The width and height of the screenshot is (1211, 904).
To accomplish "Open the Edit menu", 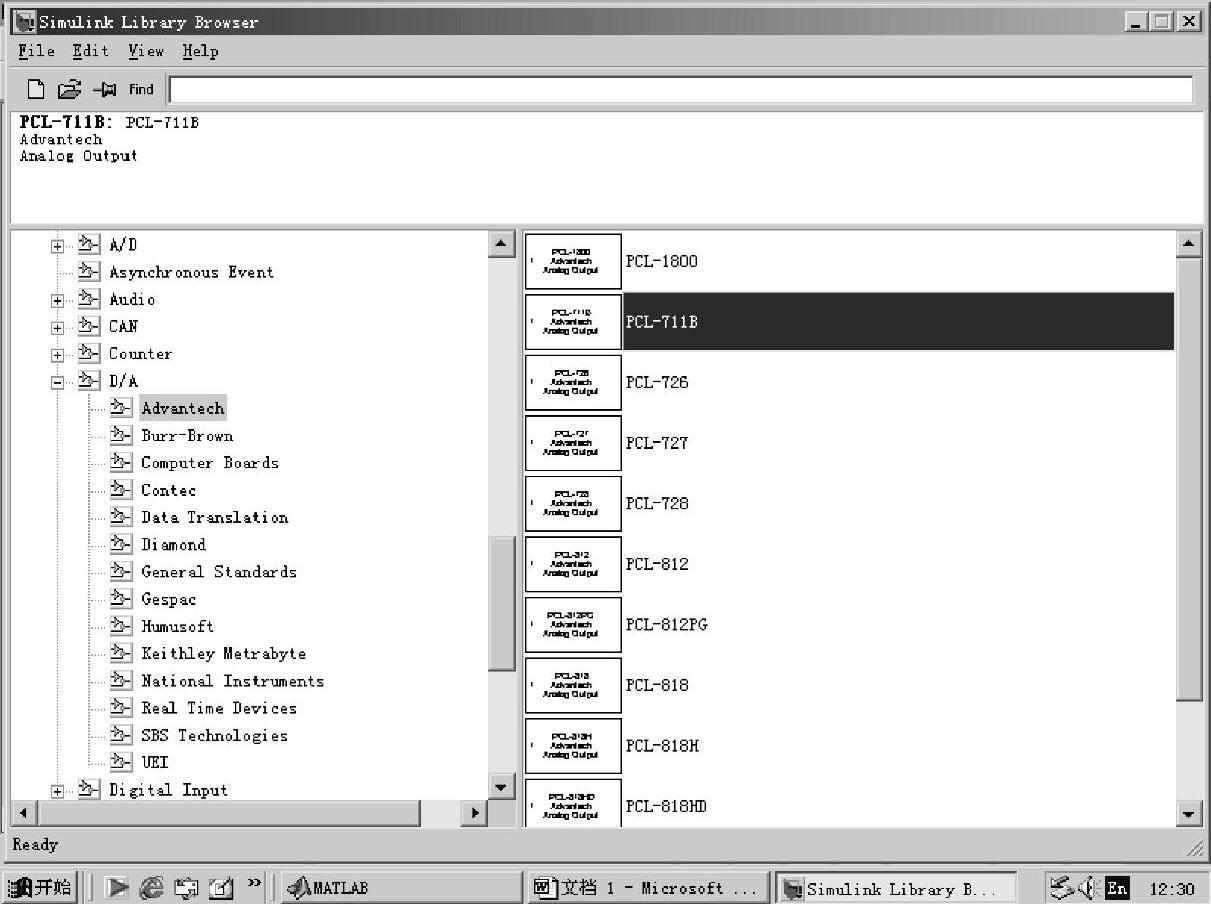I will 91,51.
